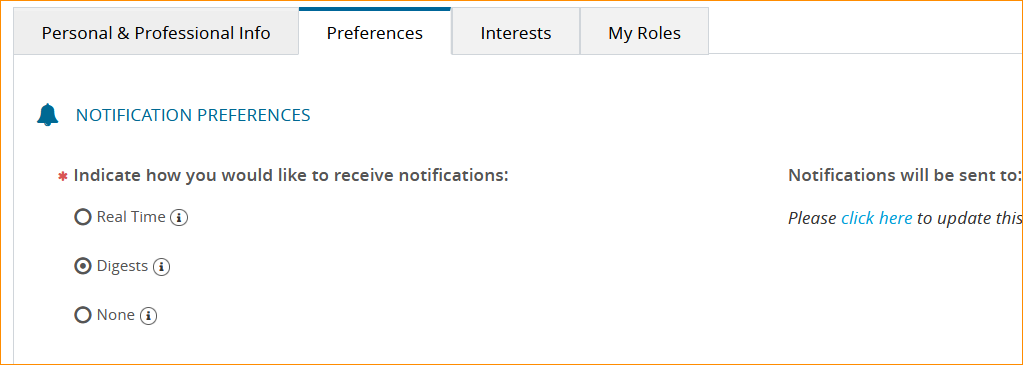The image size is (1023, 365).
Task: Click the bell icon beside Notification Preferences
Action: coord(48,115)
